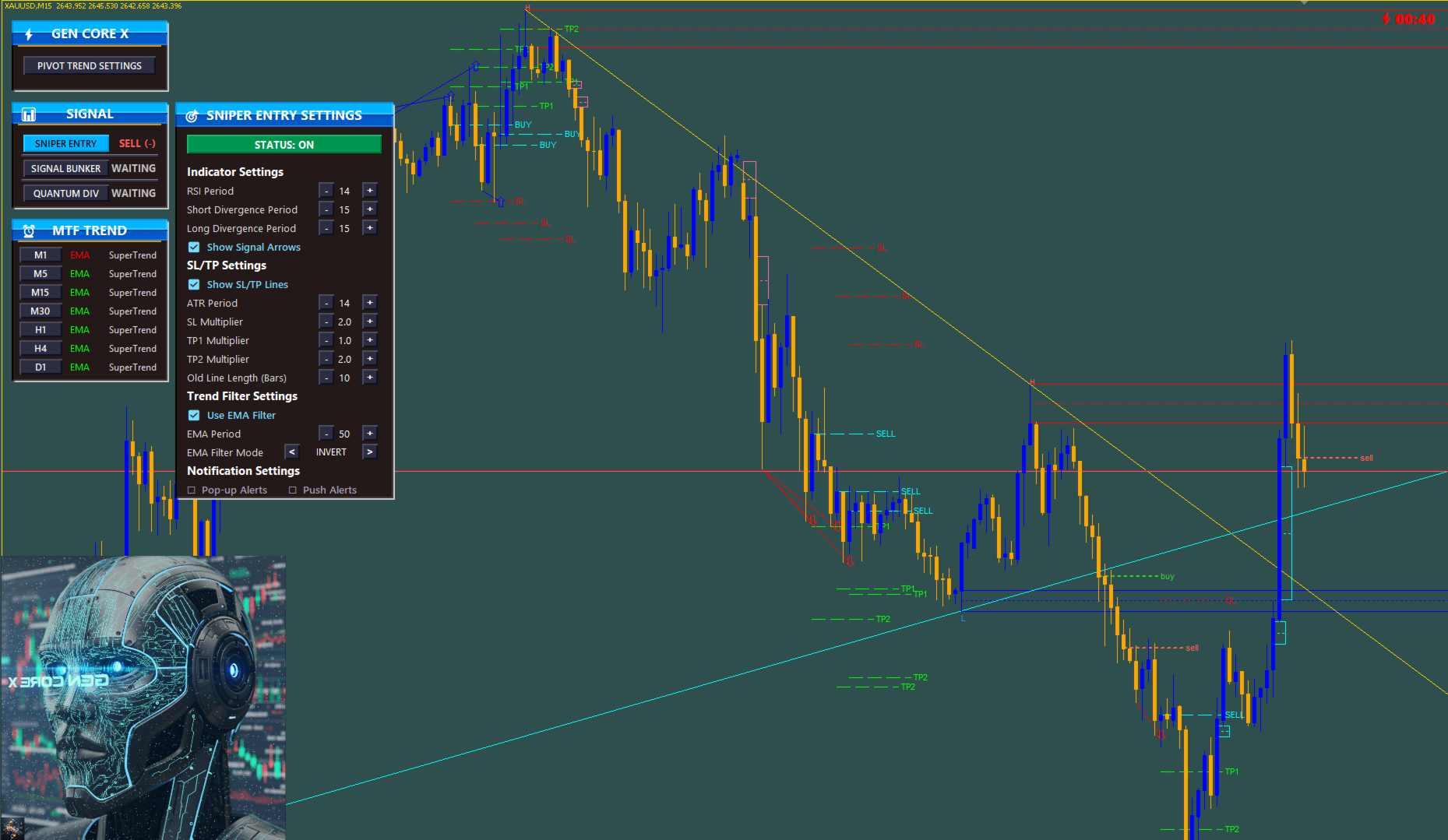
Task: Click the SIGNAL panel chart icon
Action: tap(29, 115)
